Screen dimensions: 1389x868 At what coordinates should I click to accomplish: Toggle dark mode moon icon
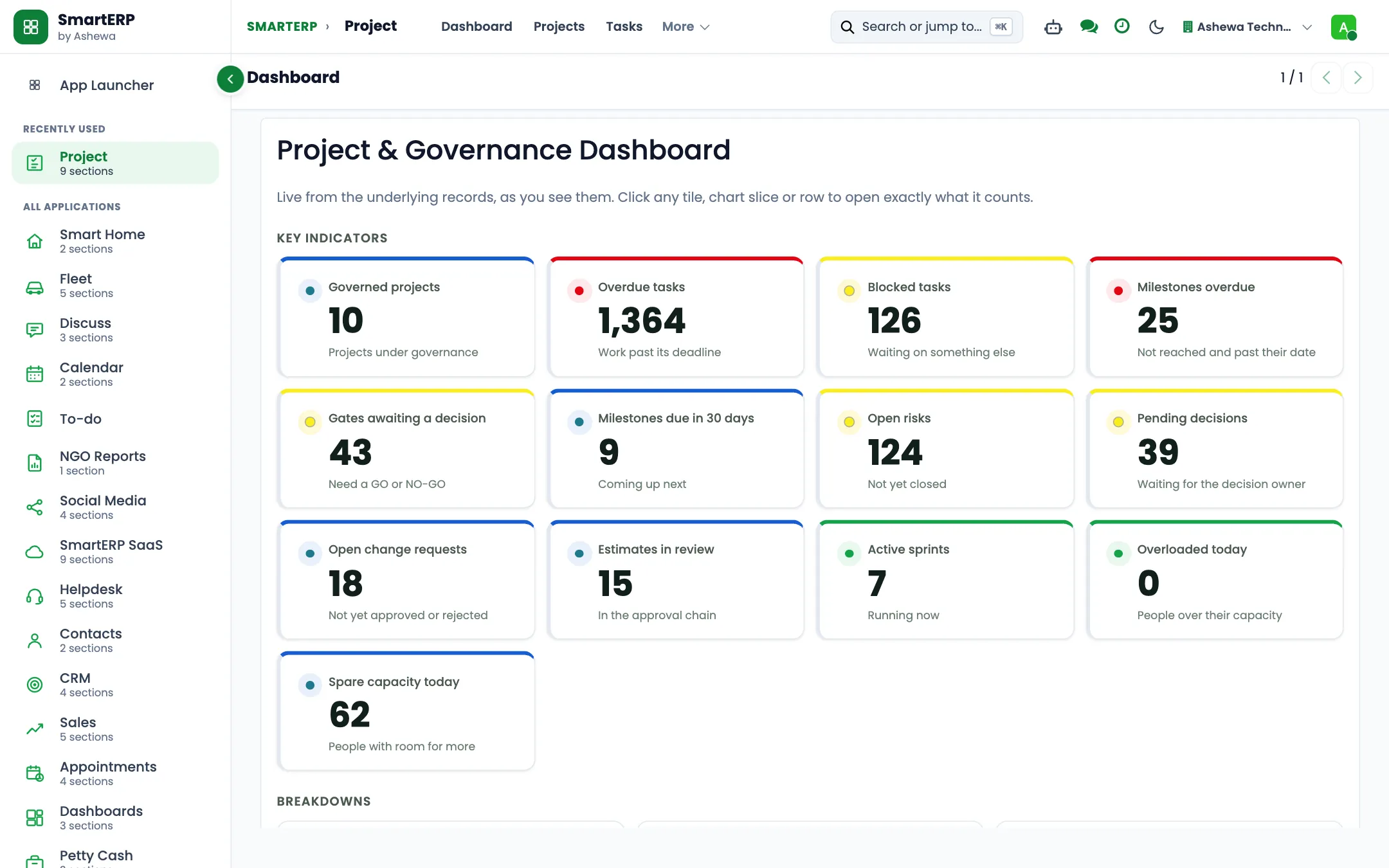(1156, 27)
